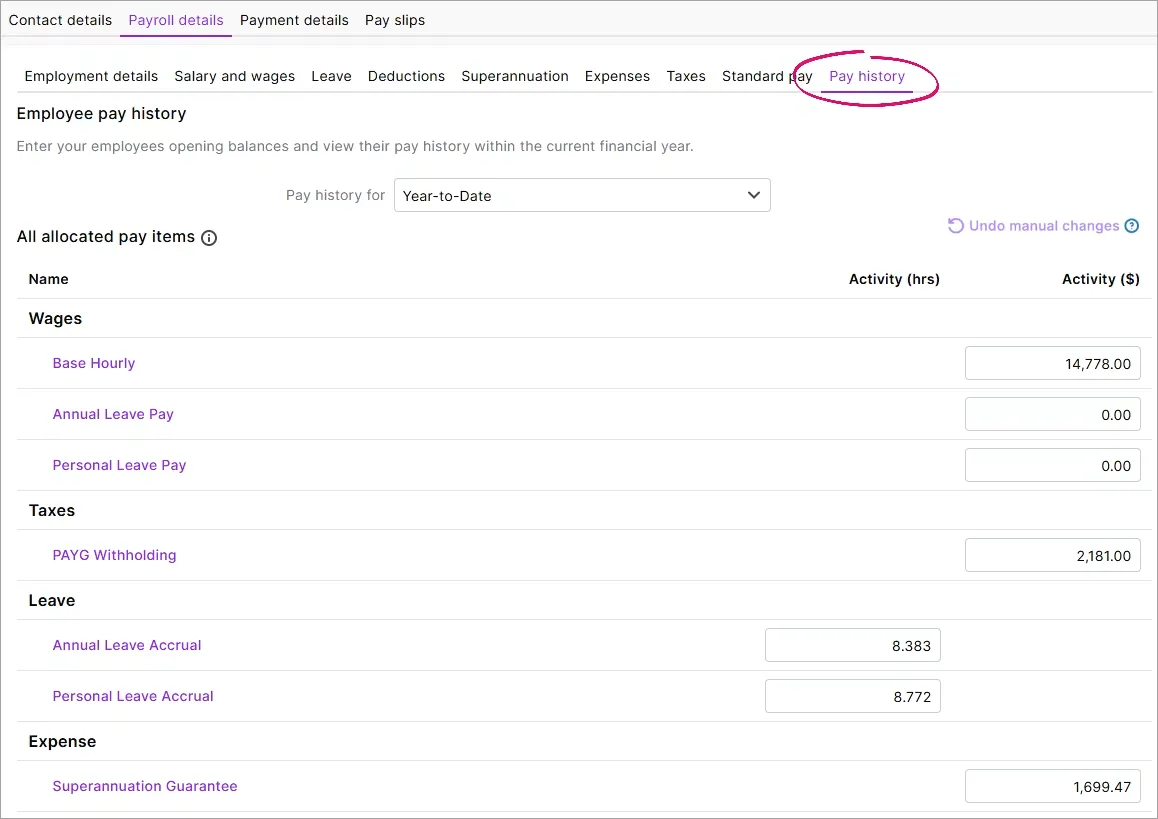Click the Annual Leave Pay amount field
Image resolution: width=1158 pixels, height=819 pixels.
pos(1052,414)
